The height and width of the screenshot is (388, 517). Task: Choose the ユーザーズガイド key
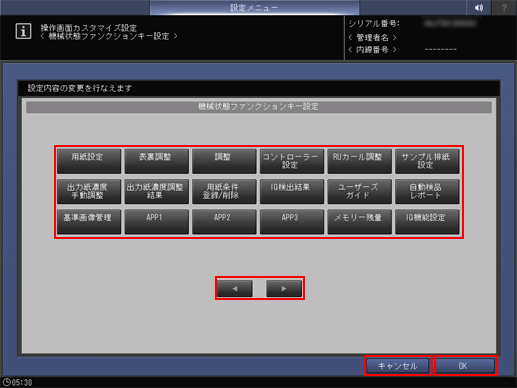point(360,191)
